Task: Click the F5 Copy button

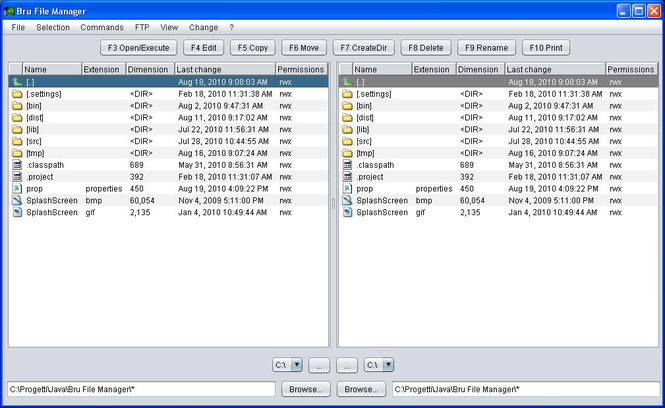Action: click(253, 48)
